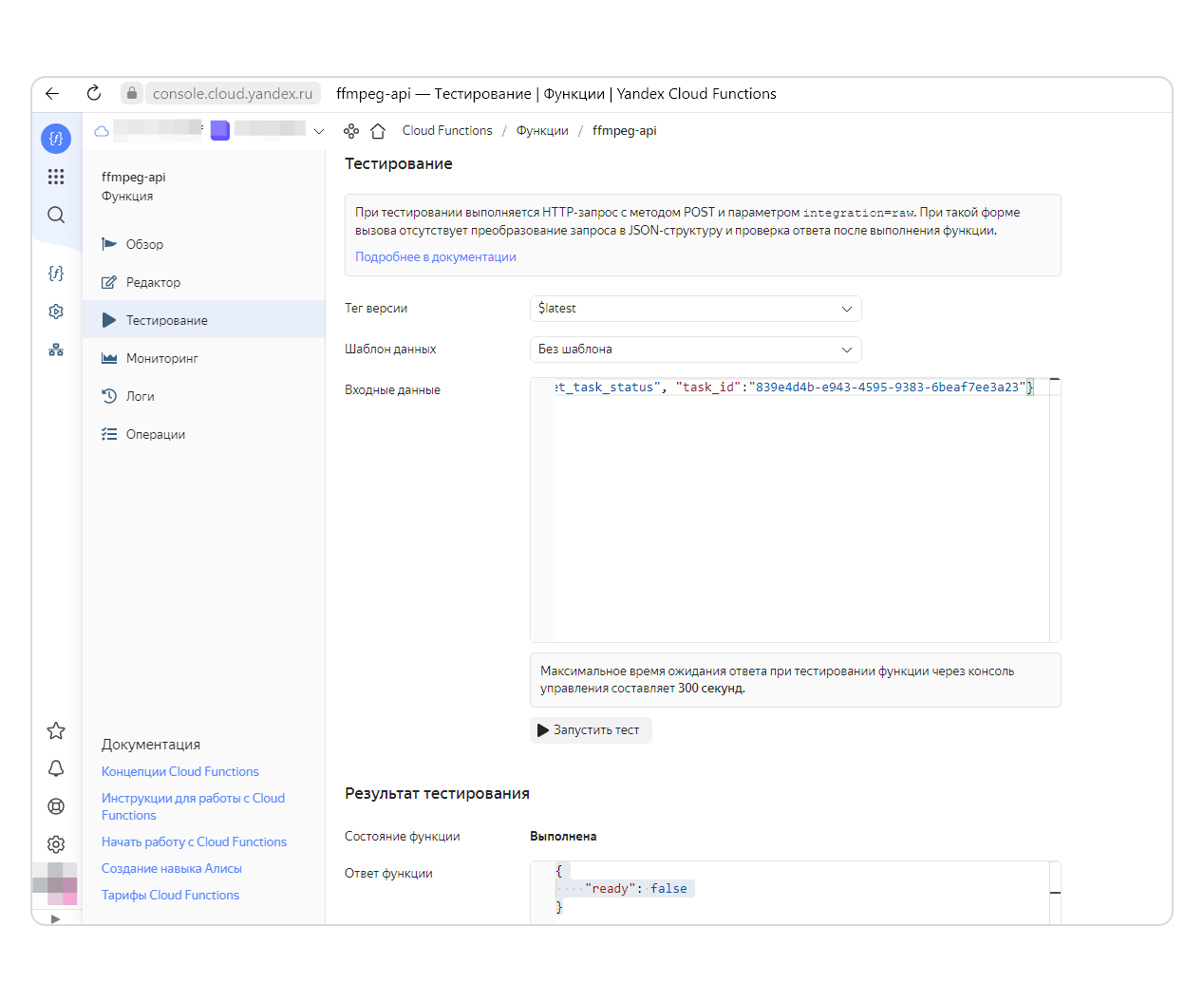Reload the page with the refresh icon
Viewport: 1204px width, 1002px height.
coord(93,93)
